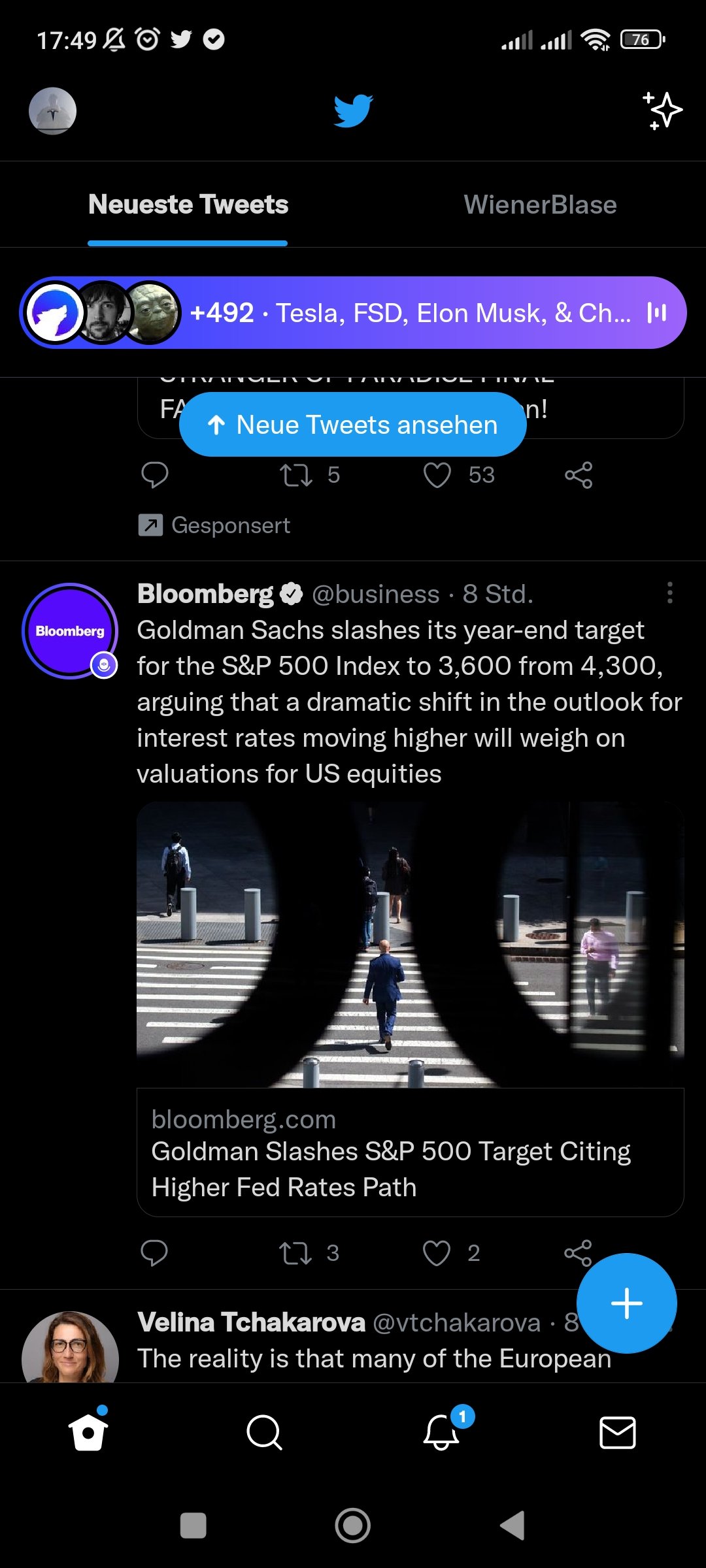Image resolution: width=706 pixels, height=1568 pixels.
Task: Open more options on Bloomberg tweet
Action: click(x=669, y=593)
